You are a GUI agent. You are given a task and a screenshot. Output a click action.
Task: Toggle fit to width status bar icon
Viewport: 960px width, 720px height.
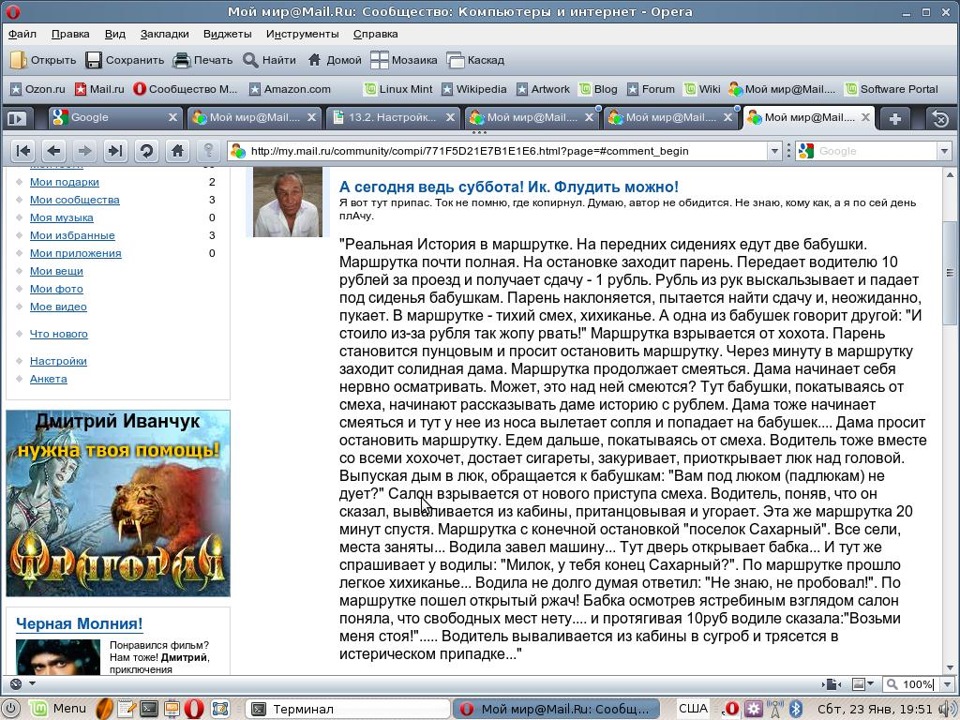[831, 684]
